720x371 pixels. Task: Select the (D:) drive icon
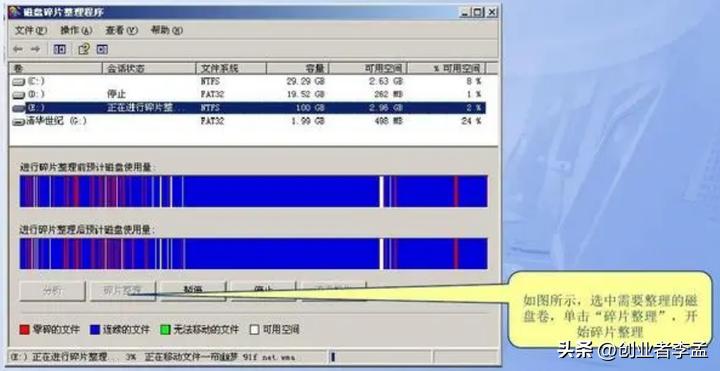pyautogui.click(x=18, y=95)
